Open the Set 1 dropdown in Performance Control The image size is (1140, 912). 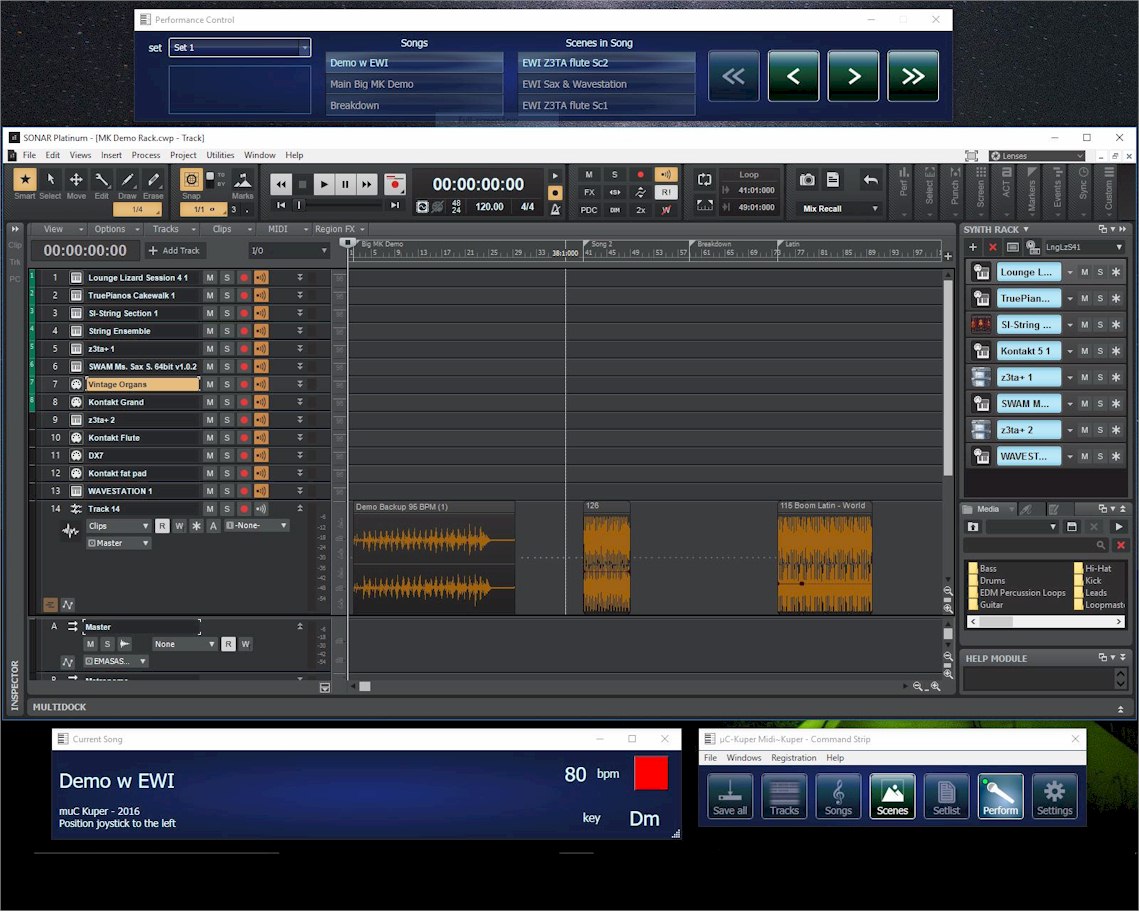[x=240, y=47]
